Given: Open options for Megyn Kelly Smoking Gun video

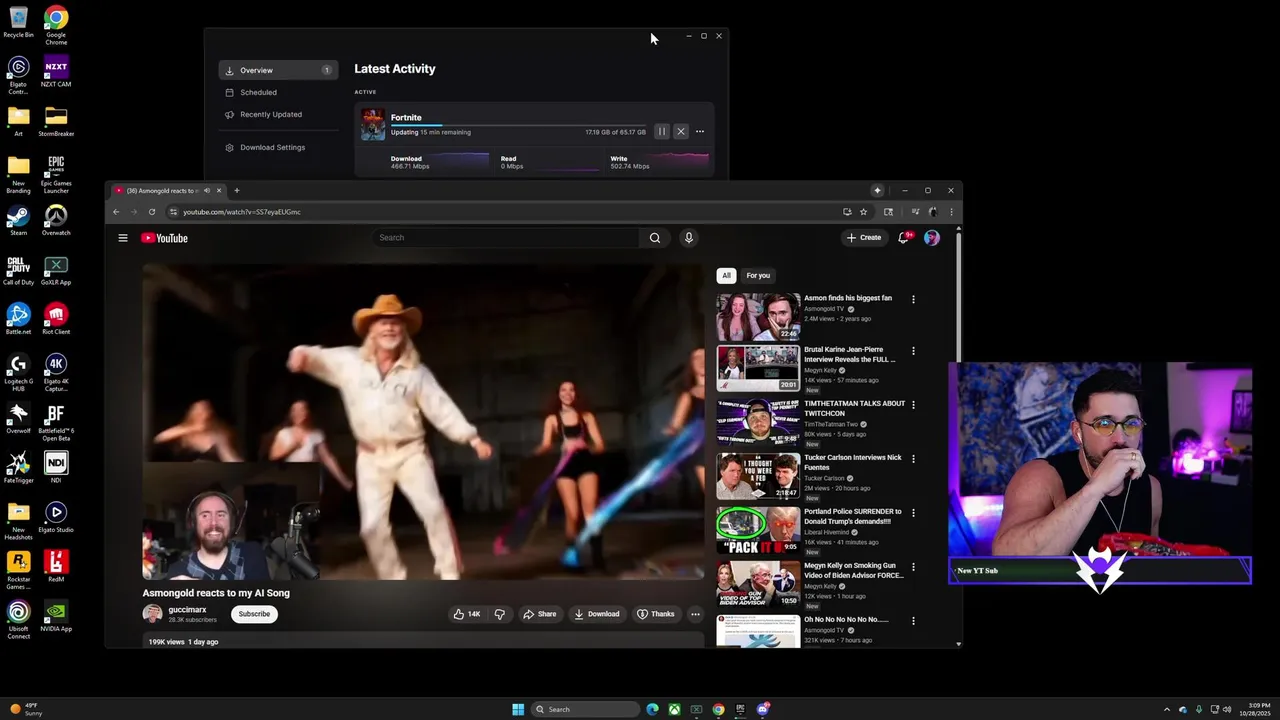Looking at the screenshot, I should (x=913, y=567).
